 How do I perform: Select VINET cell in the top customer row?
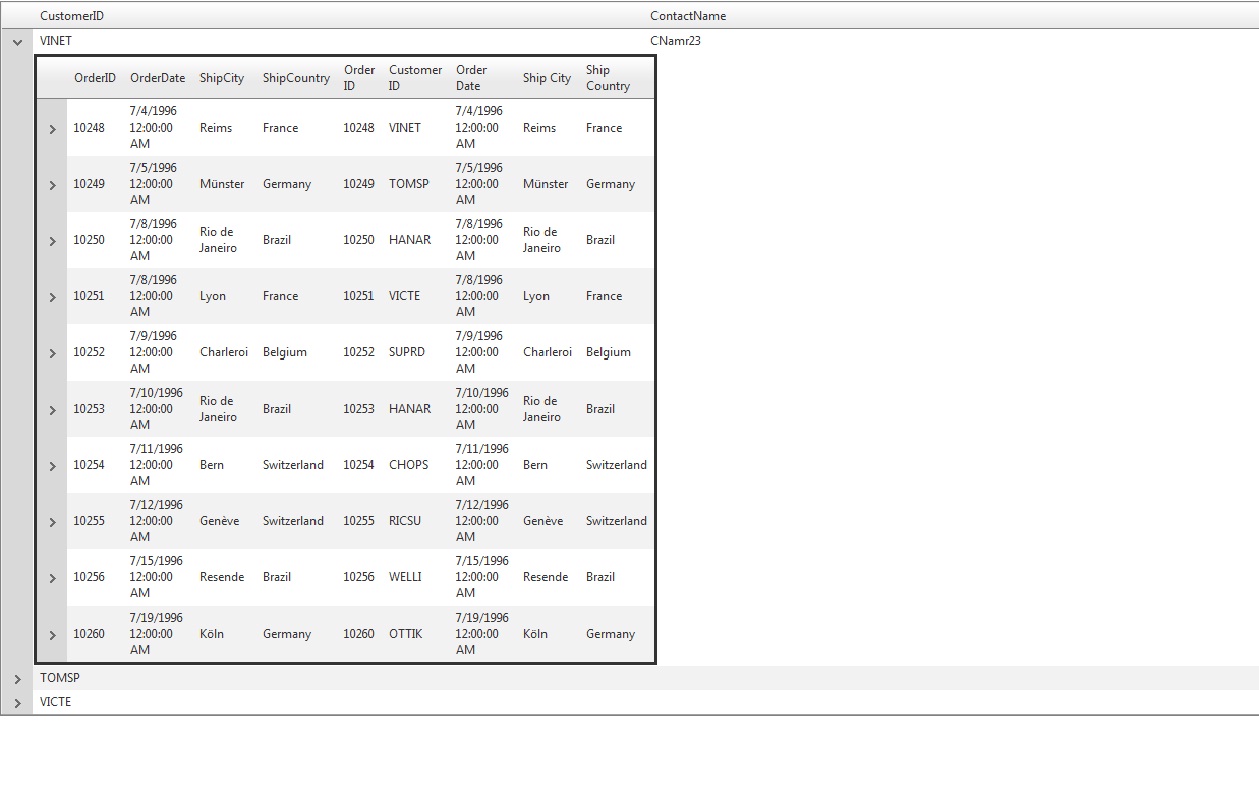(56, 42)
